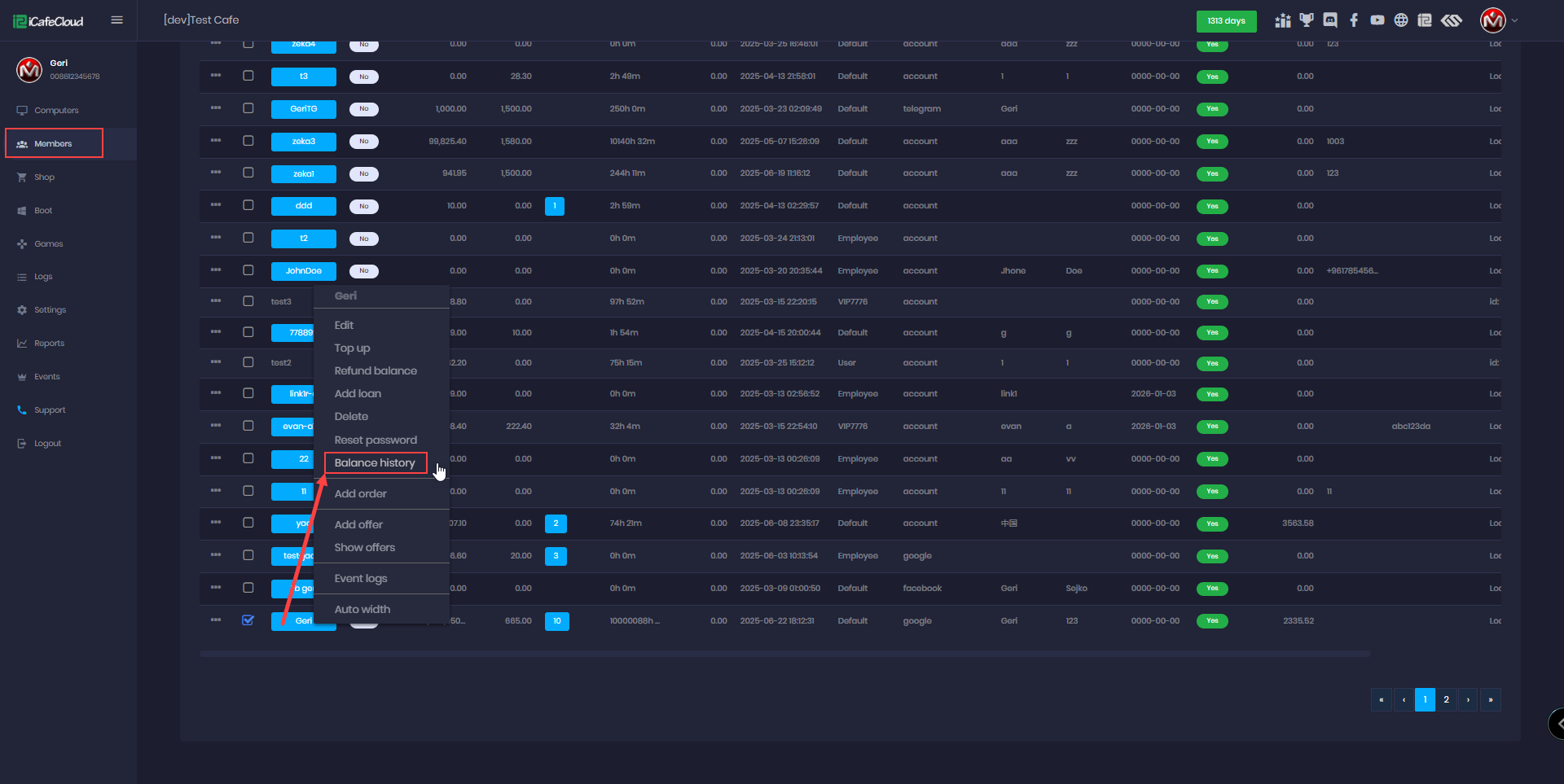Tick the checkbox on the ddd row
Screen dimensions: 1564x784
point(248,205)
